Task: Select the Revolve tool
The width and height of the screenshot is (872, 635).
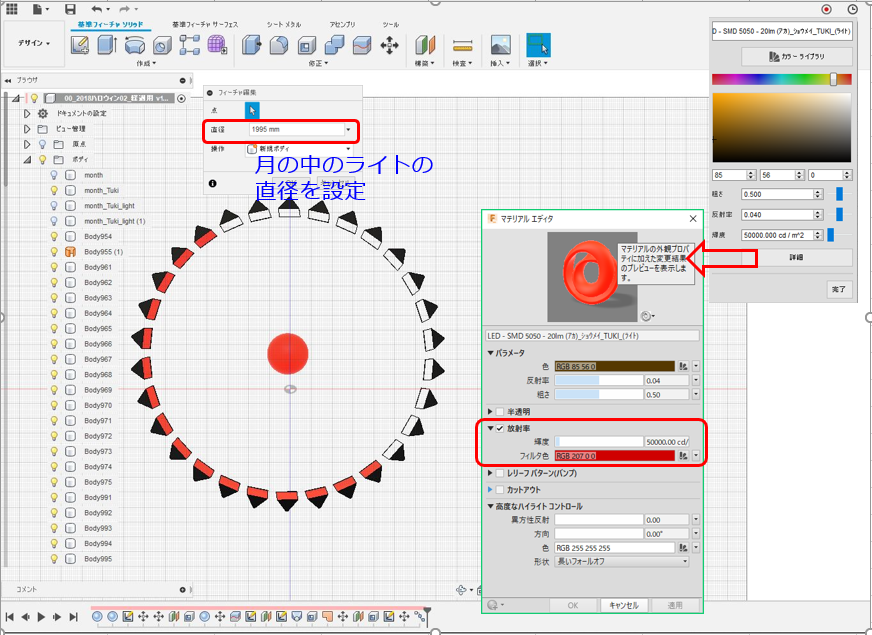Action: (135, 45)
